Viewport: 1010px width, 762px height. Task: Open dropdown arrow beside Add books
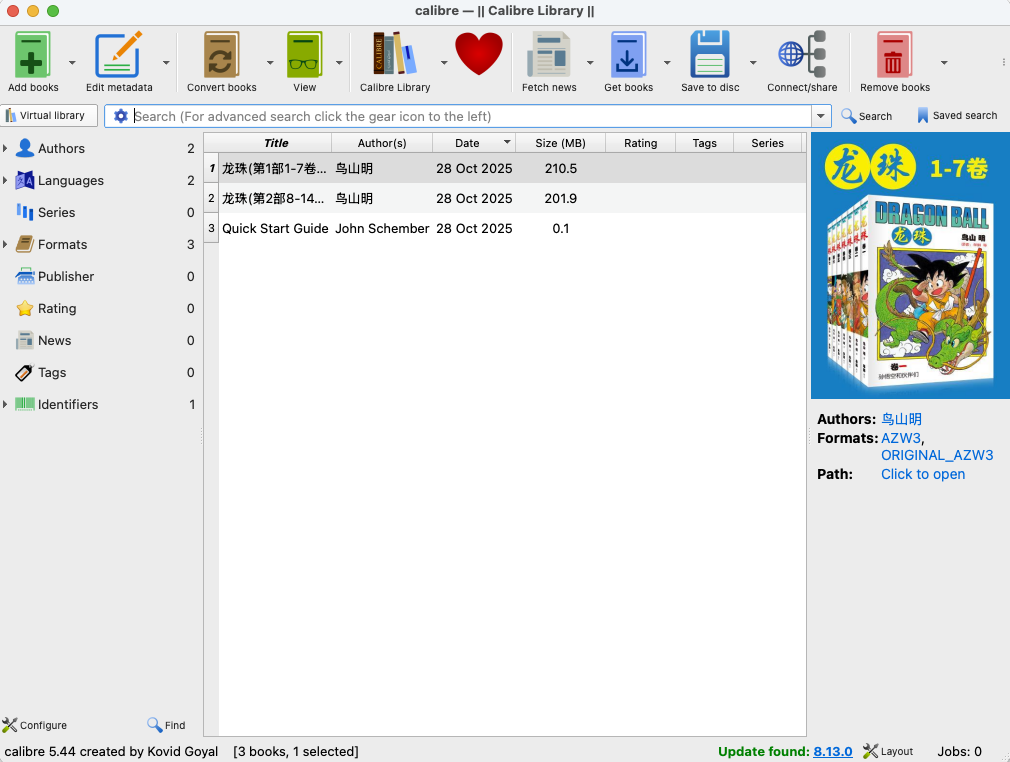[72, 62]
